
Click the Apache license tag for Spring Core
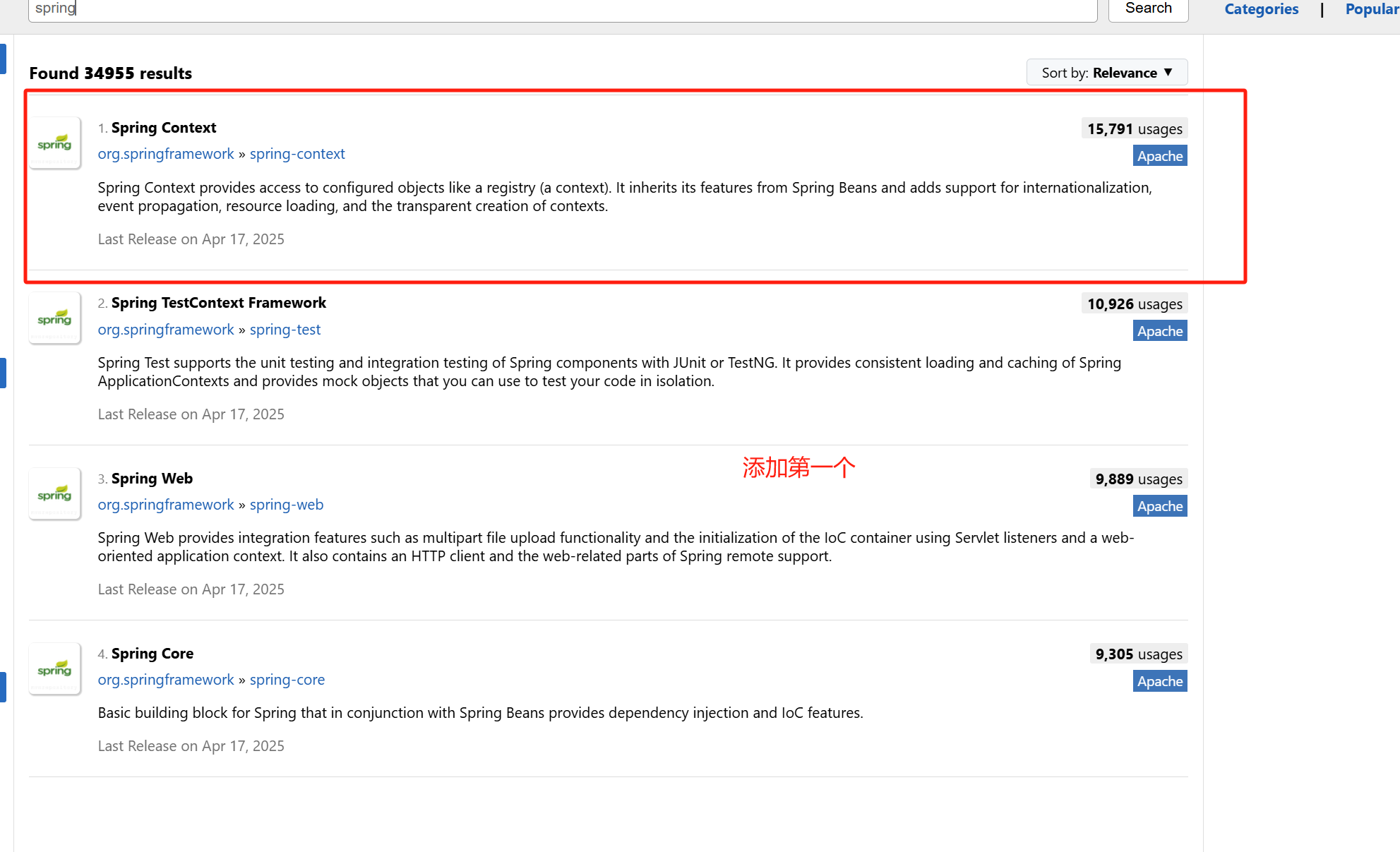point(1160,681)
